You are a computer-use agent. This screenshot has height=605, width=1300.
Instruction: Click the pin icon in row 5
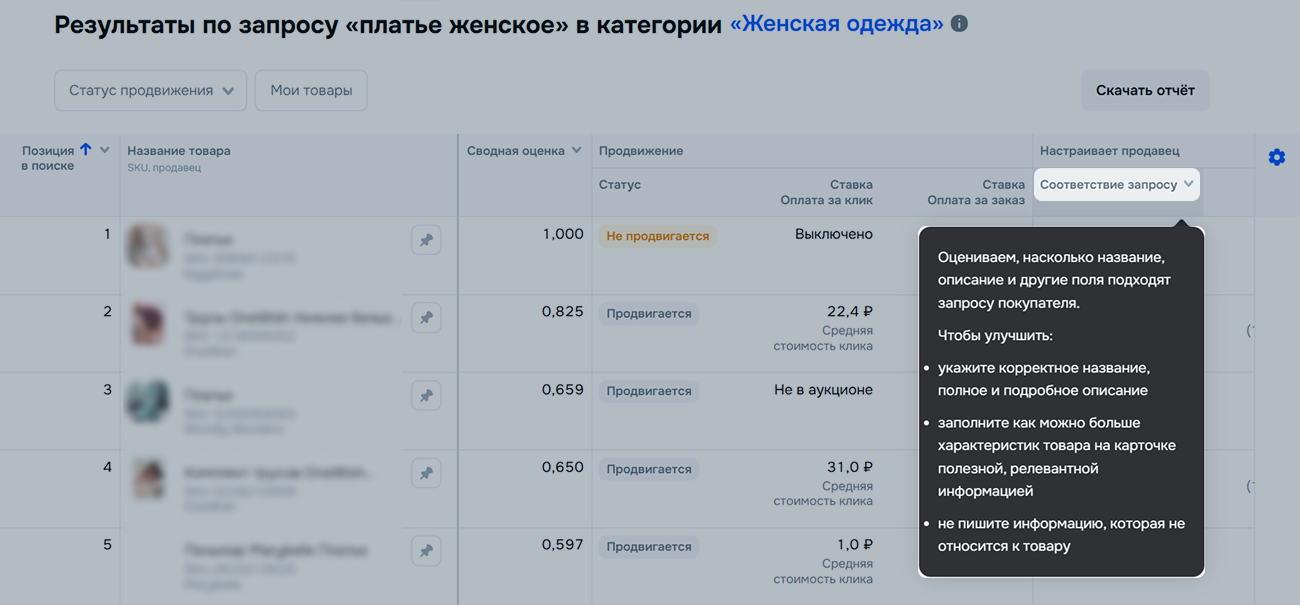click(426, 551)
